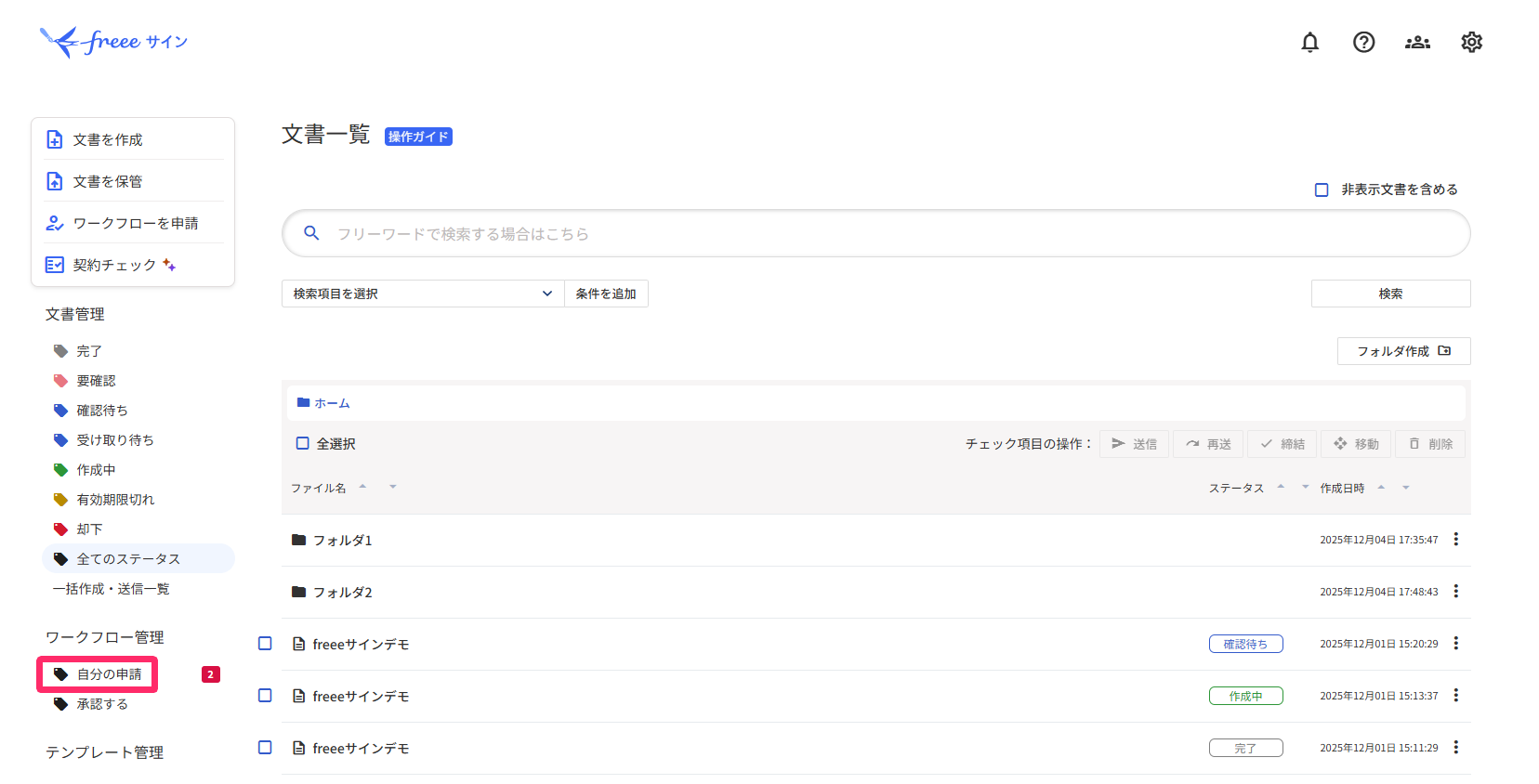Click the フォルダ2 folder icon

coord(298,592)
